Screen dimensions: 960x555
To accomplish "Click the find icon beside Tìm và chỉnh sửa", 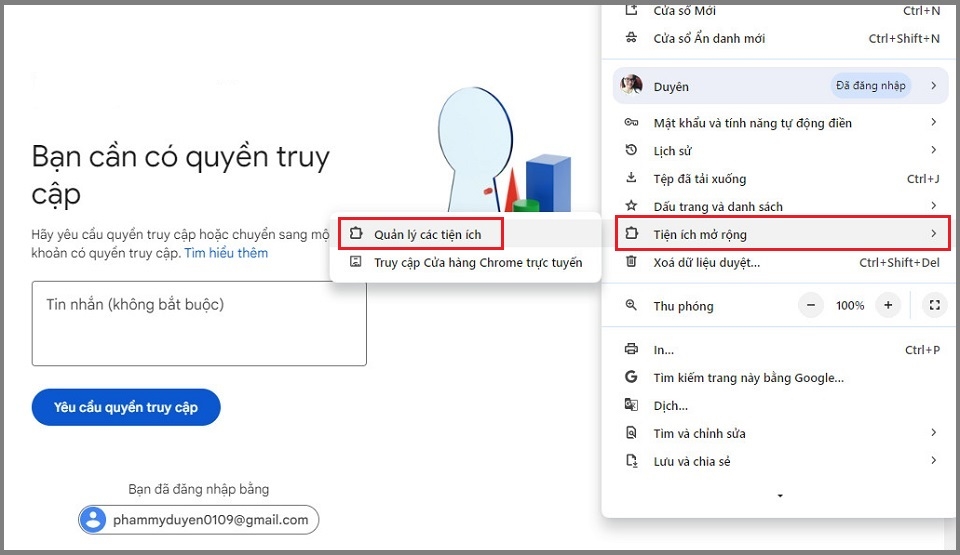I will [631, 432].
